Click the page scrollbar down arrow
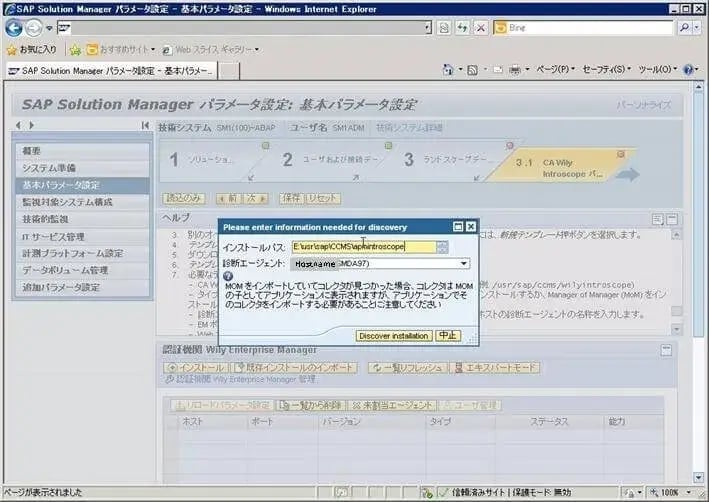The image size is (709, 502). tap(698, 477)
